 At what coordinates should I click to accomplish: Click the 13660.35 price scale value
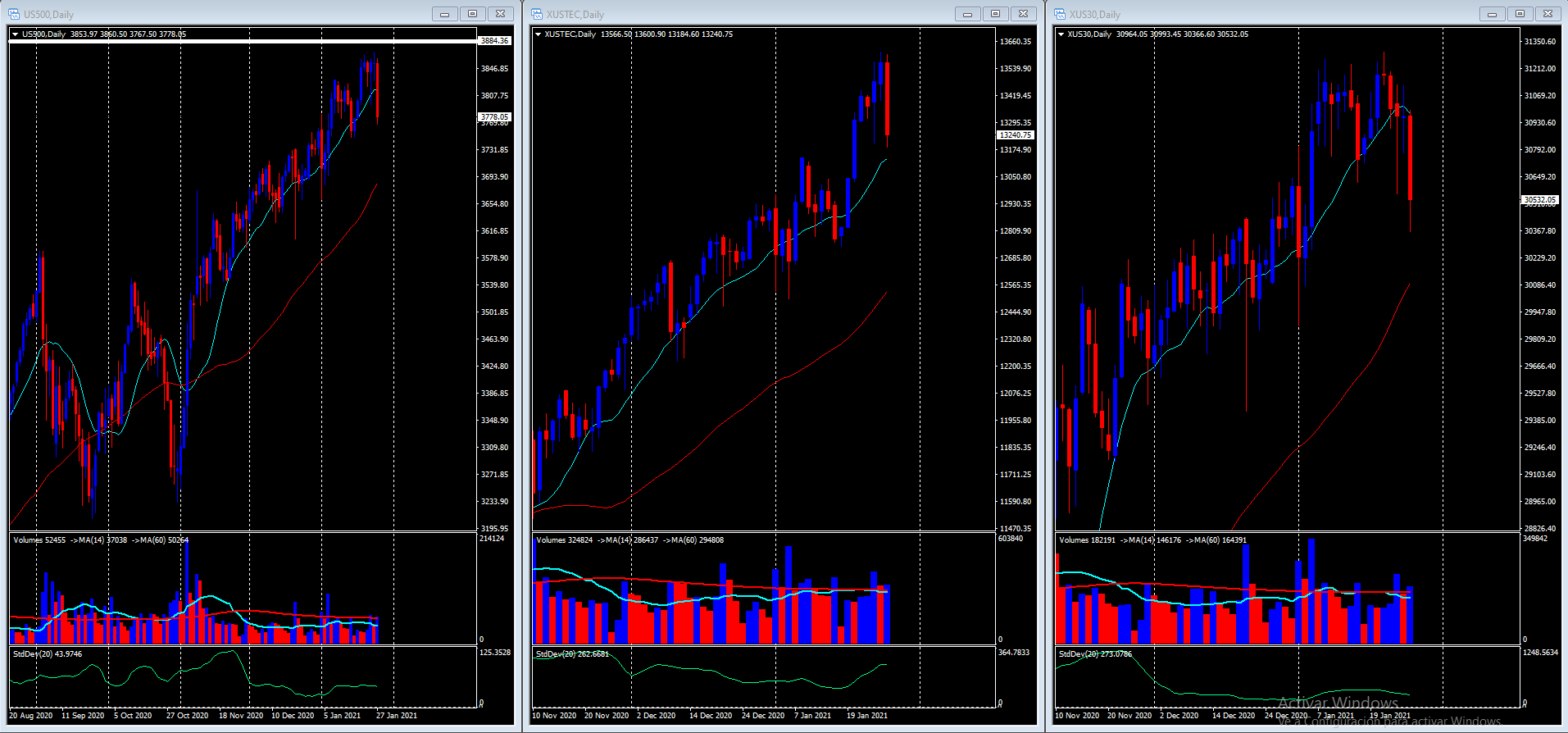(x=1016, y=42)
